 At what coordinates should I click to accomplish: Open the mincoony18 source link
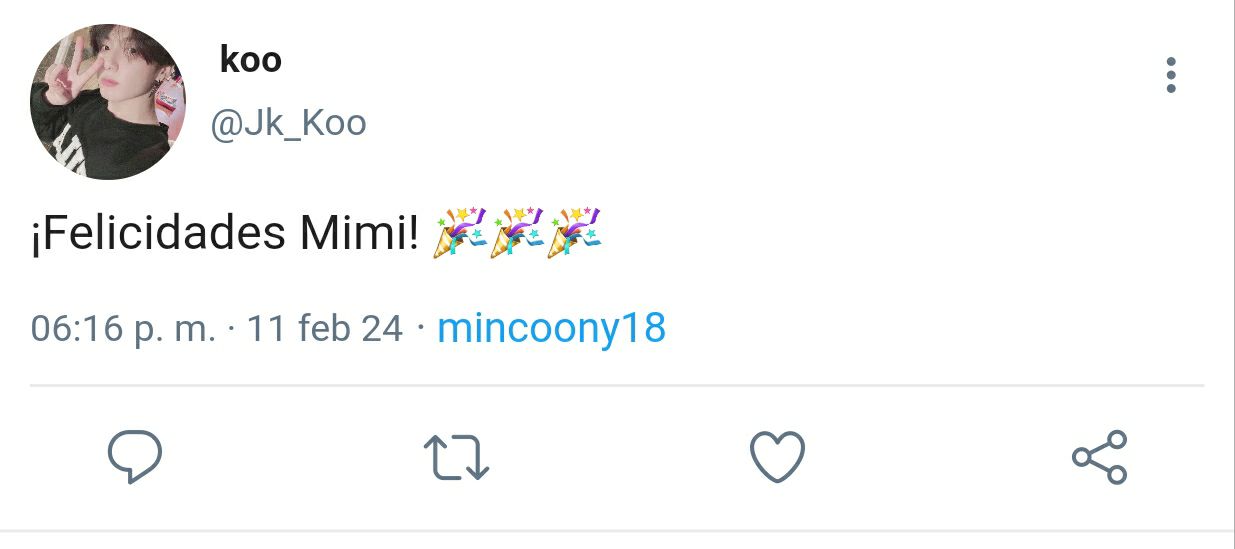point(552,328)
